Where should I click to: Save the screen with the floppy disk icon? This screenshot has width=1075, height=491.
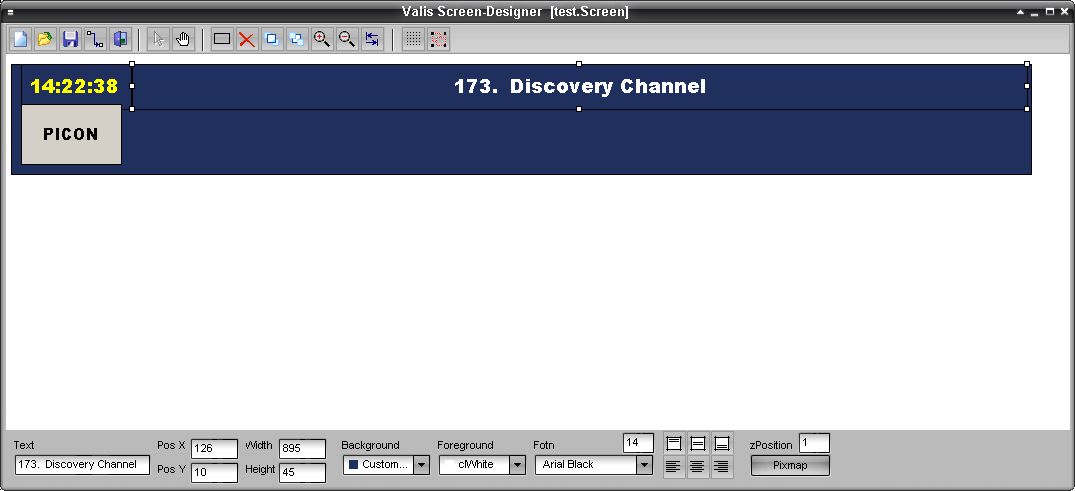pyautogui.click(x=70, y=39)
